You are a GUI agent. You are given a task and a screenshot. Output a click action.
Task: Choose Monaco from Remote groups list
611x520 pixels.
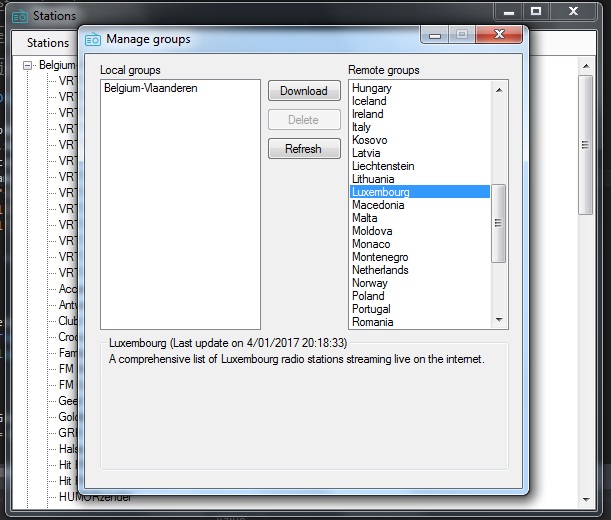point(371,244)
